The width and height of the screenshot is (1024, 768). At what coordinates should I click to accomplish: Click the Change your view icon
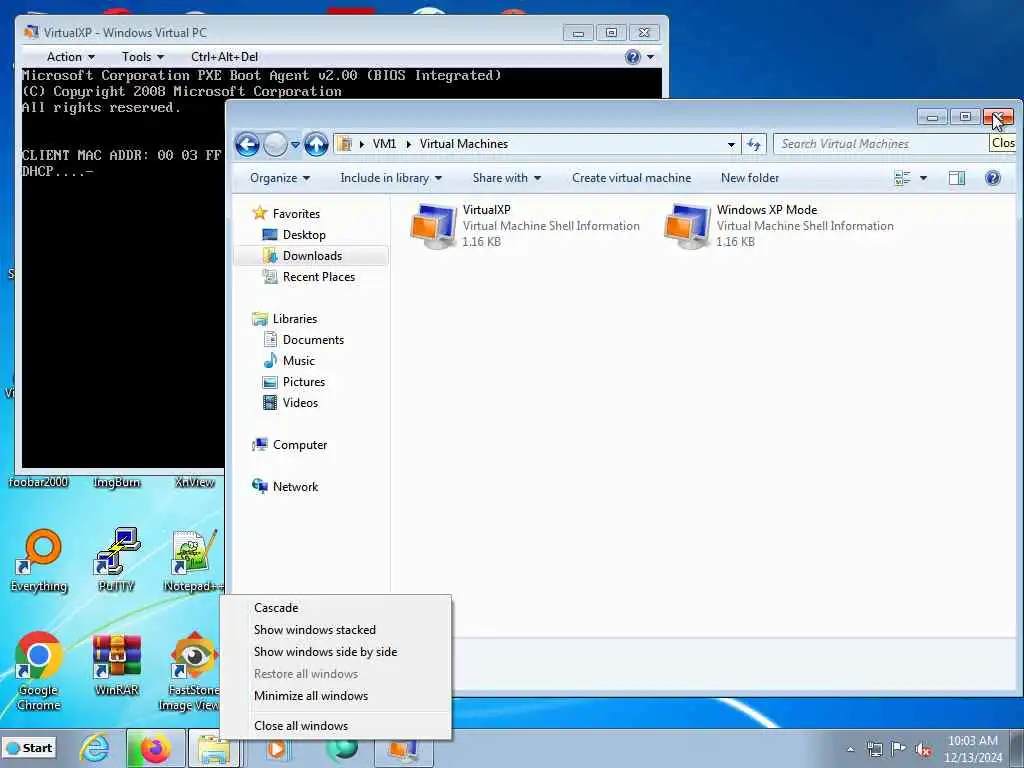(902, 178)
